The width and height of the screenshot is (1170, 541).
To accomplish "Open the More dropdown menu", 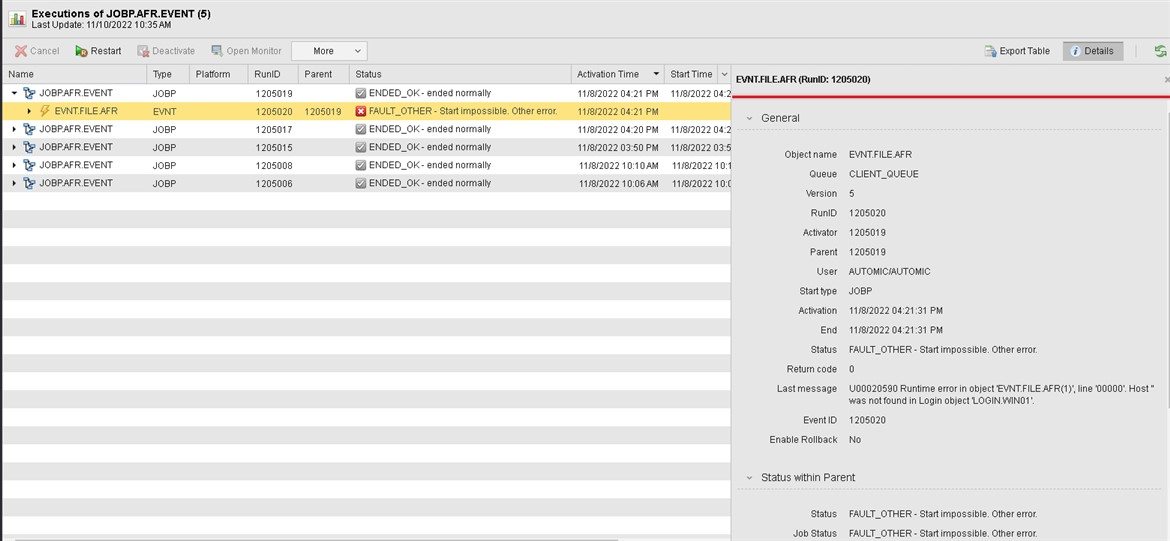I will 329,51.
